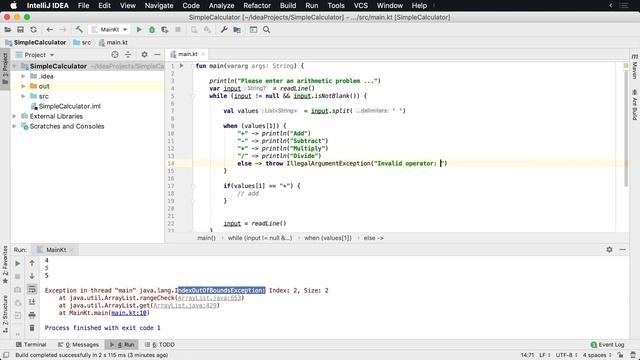Open the Refactor menu

point(257,6)
